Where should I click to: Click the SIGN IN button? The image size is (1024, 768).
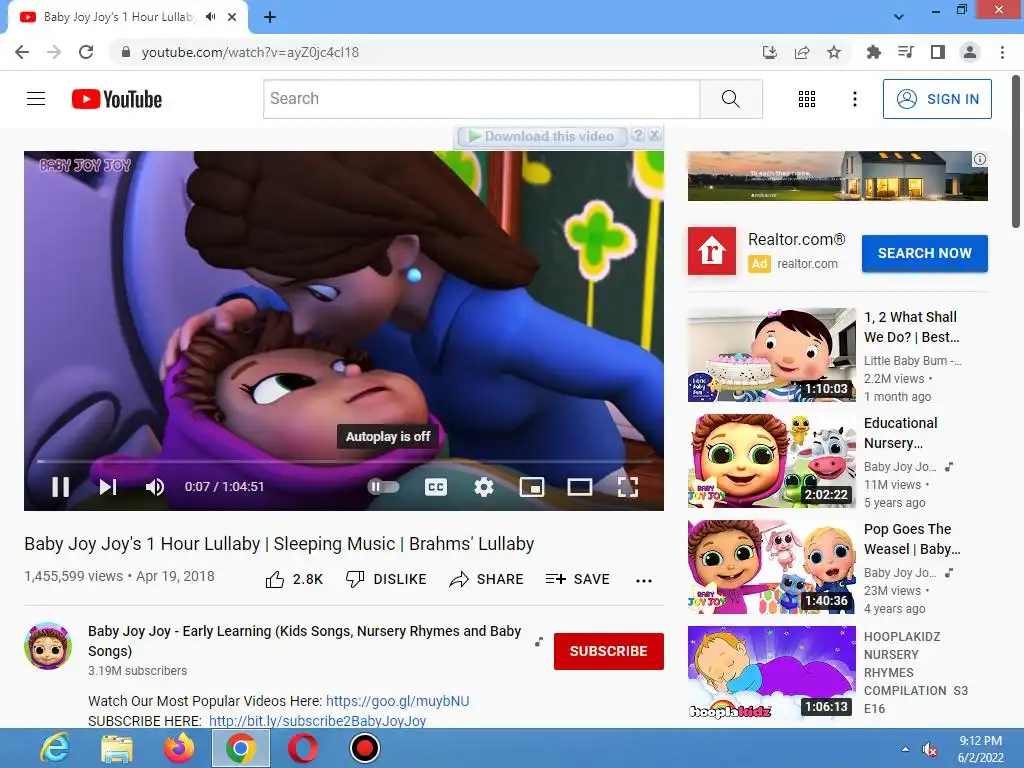(x=937, y=99)
